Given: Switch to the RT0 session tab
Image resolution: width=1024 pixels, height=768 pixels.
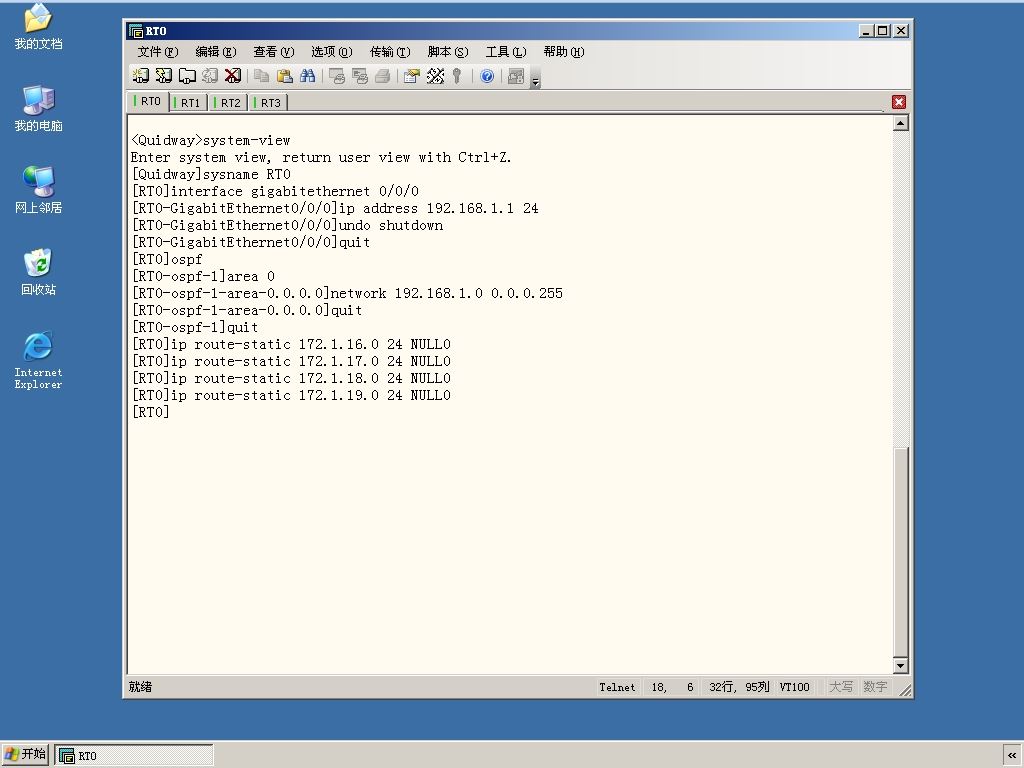Looking at the screenshot, I should (x=148, y=101).
